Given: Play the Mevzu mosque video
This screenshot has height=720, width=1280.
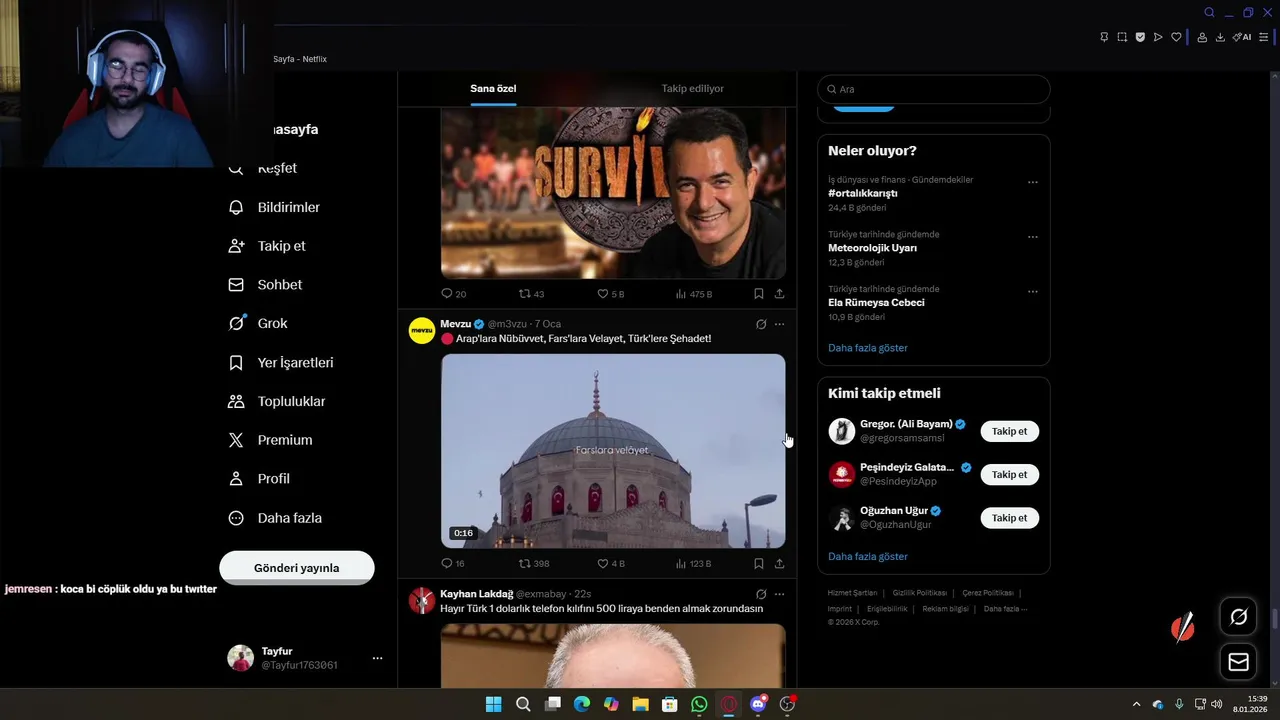Looking at the screenshot, I should tap(613, 451).
